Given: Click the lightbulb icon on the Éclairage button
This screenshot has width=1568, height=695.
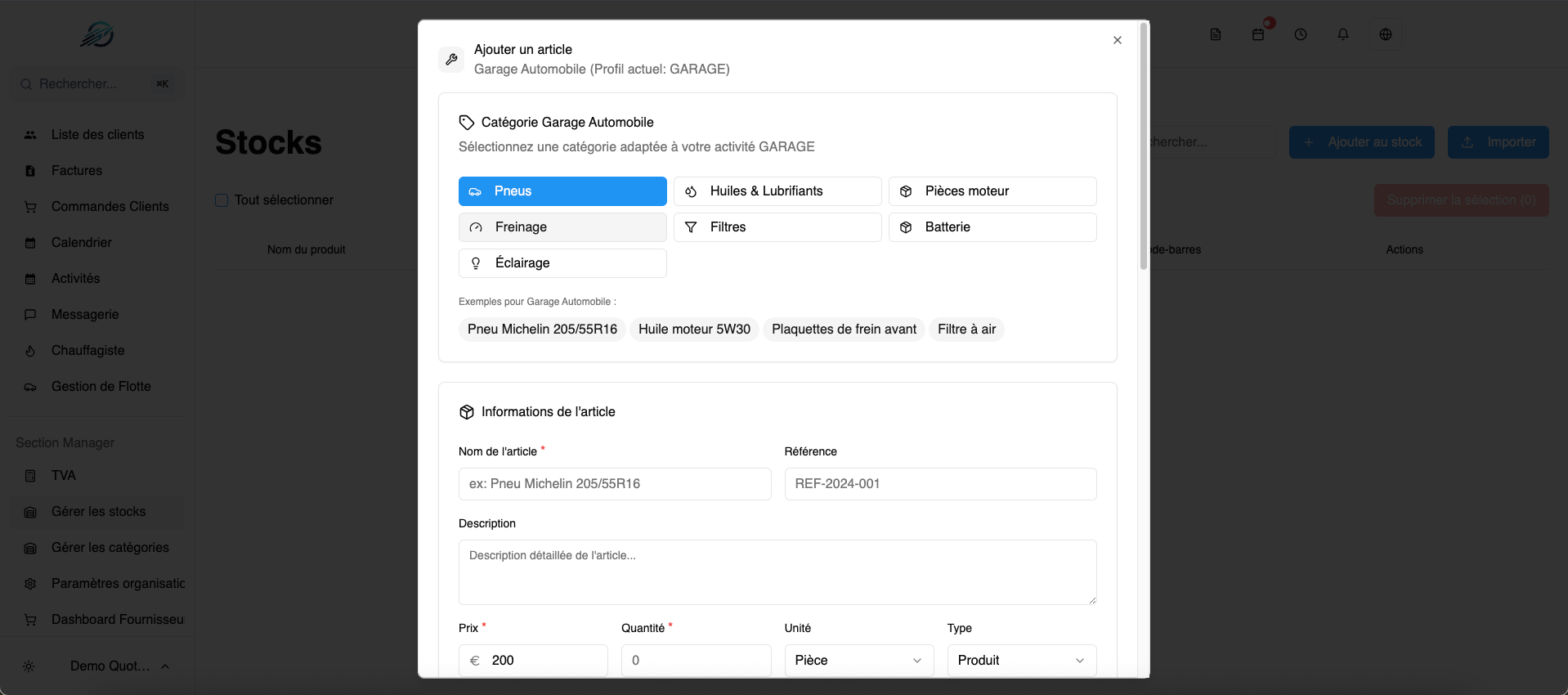Looking at the screenshot, I should coord(476,263).
